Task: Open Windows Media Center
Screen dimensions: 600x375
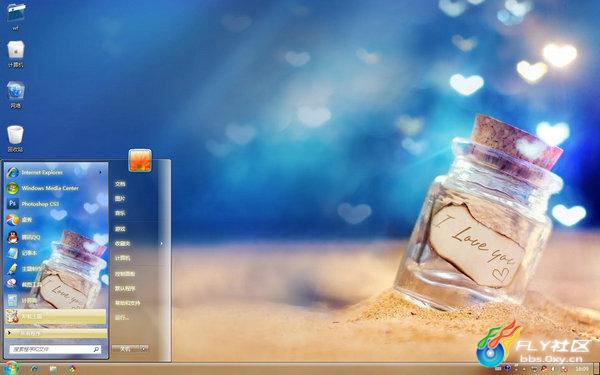Action: (x=55, y=188)
